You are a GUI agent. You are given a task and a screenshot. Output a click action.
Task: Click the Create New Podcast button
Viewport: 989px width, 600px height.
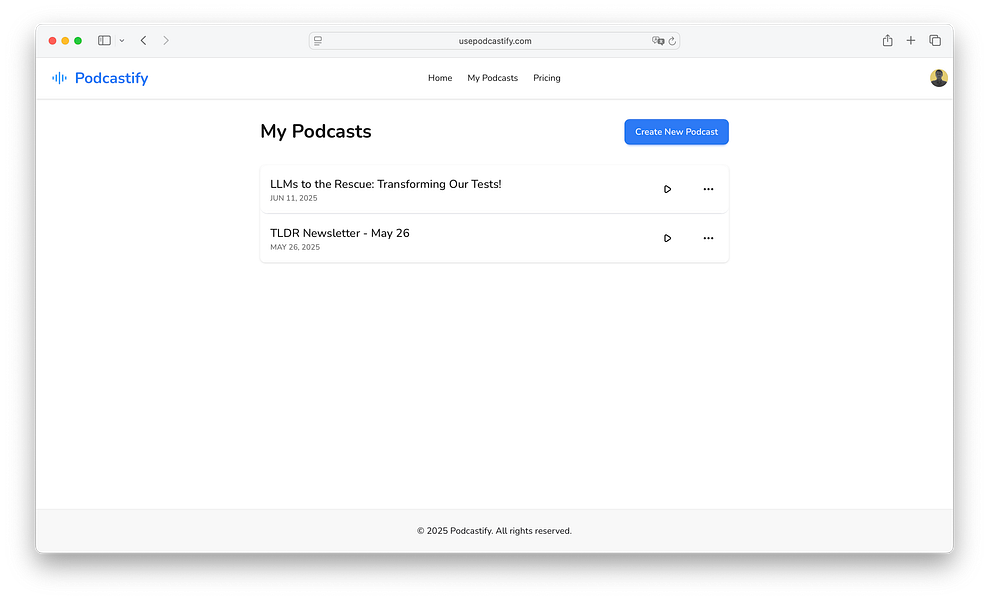(x=676, y=131)
